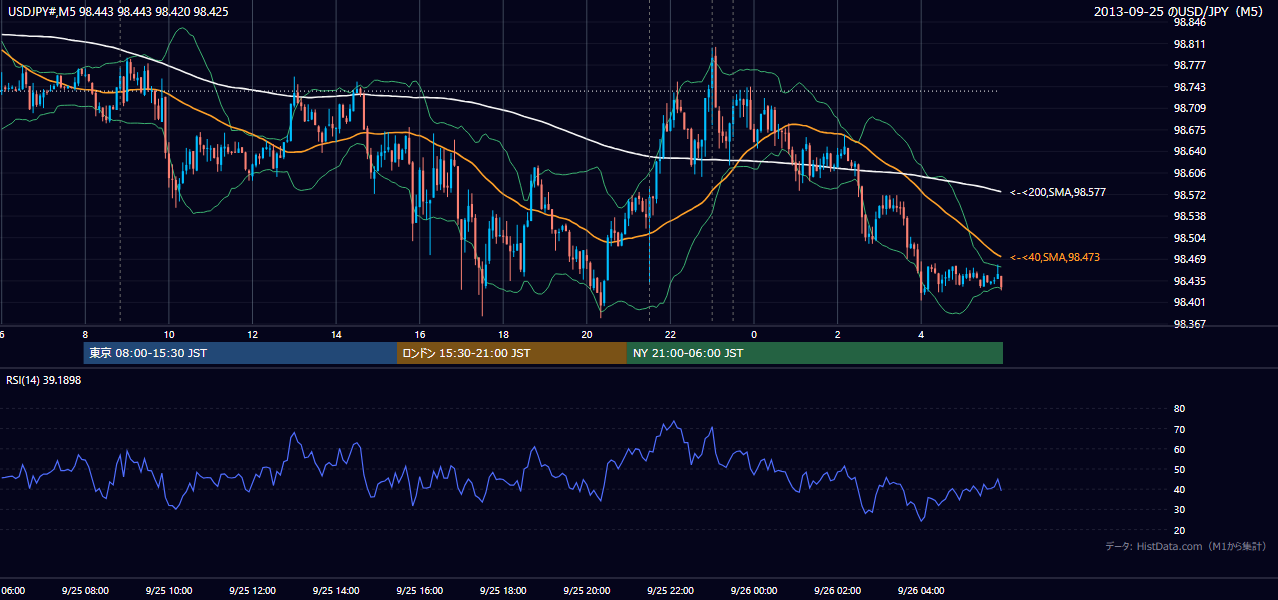Click the 98.435 price axis label
This screenshot has width=1278, height=600.
(1189, 281)
